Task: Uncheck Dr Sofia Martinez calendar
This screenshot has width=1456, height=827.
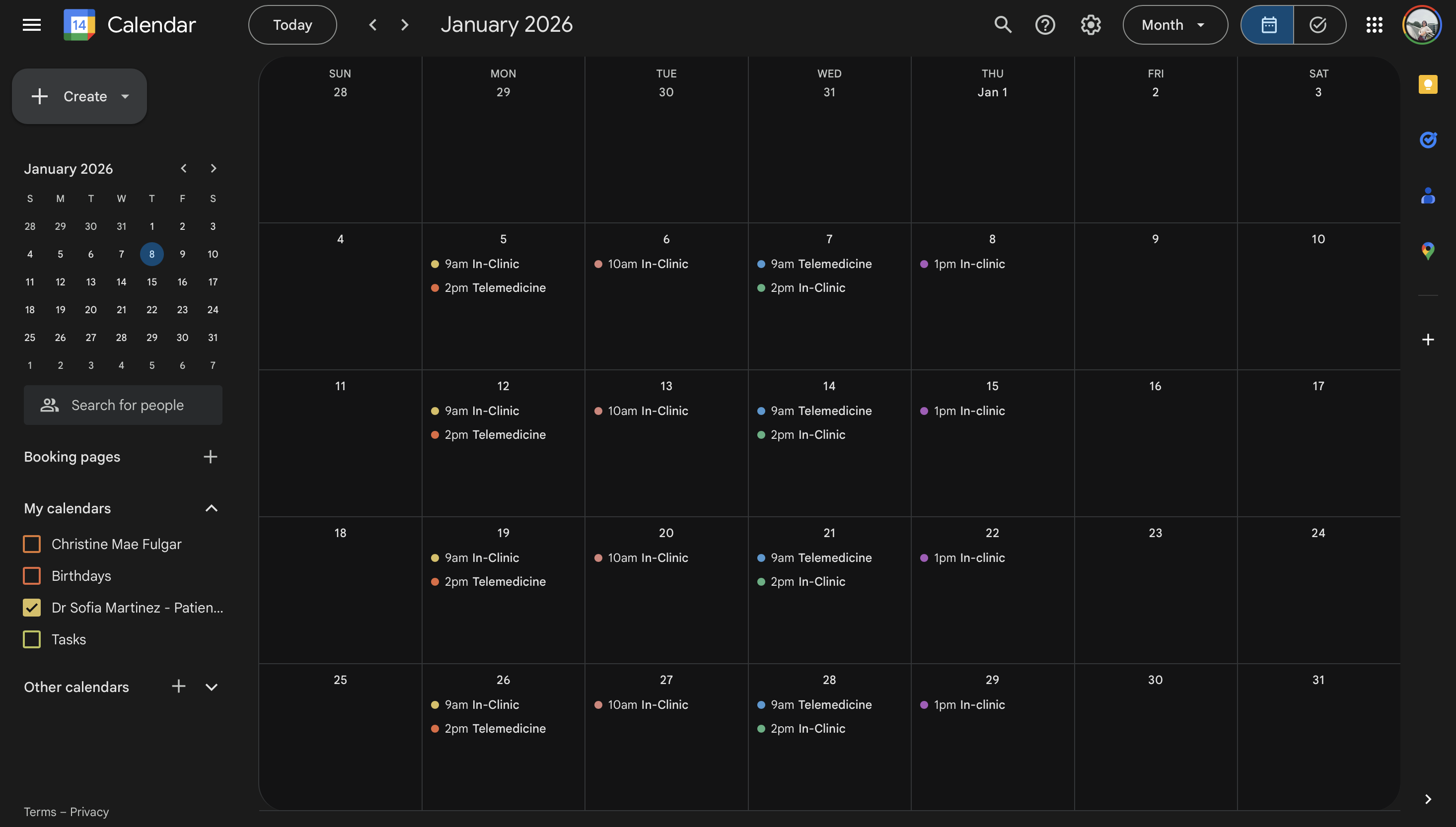Action: (32, 608)
